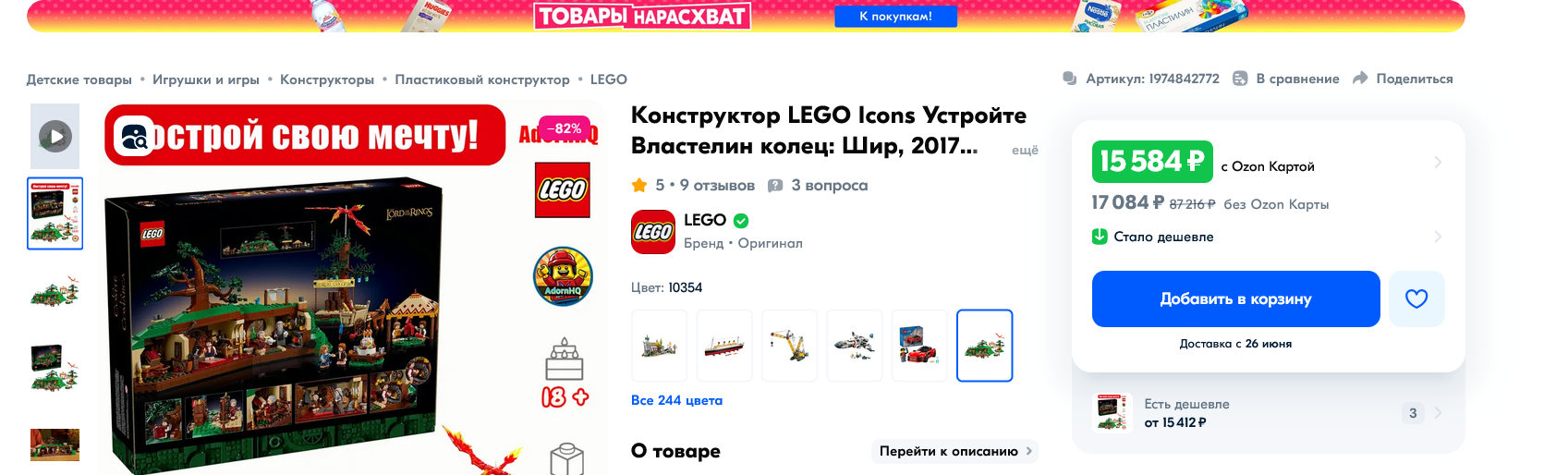Click the compare icon beside 'В сравнение'
Screen dimensions: 1568x475
[1240, 79]
